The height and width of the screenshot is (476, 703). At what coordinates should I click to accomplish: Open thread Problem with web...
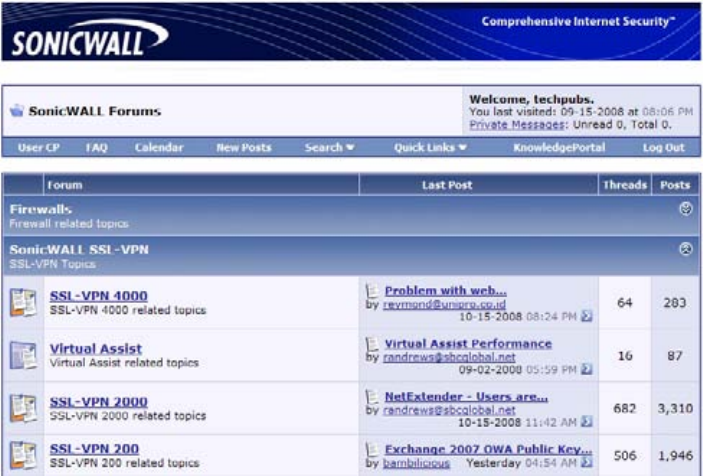(x=446, y=291)
